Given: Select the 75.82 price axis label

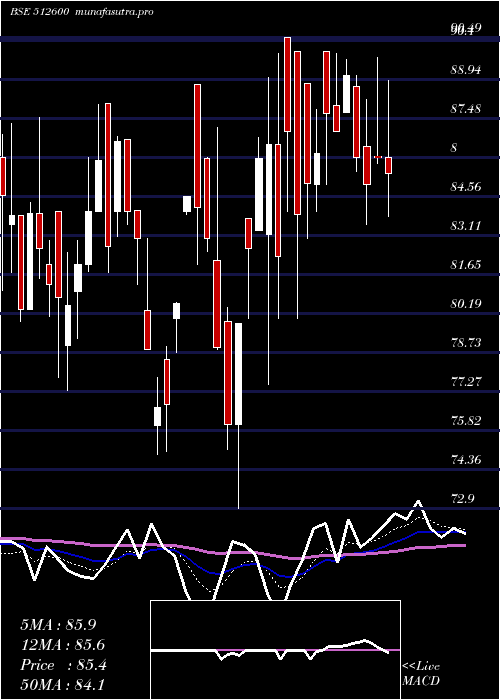Looking at the screenshot, I should tap(466, 421).
